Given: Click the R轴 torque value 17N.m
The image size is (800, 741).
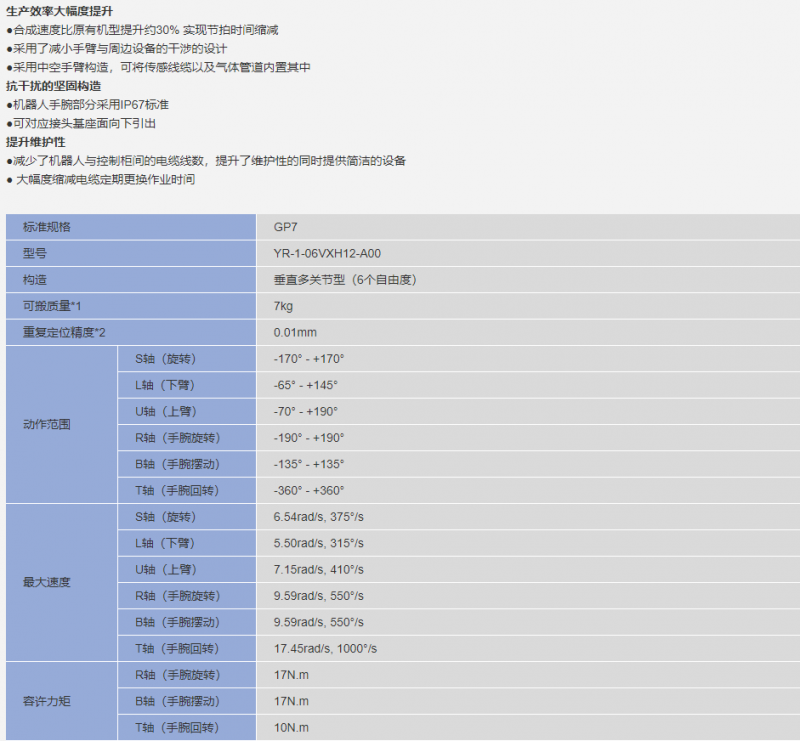Looking at the screenshot, I should 291,675.
